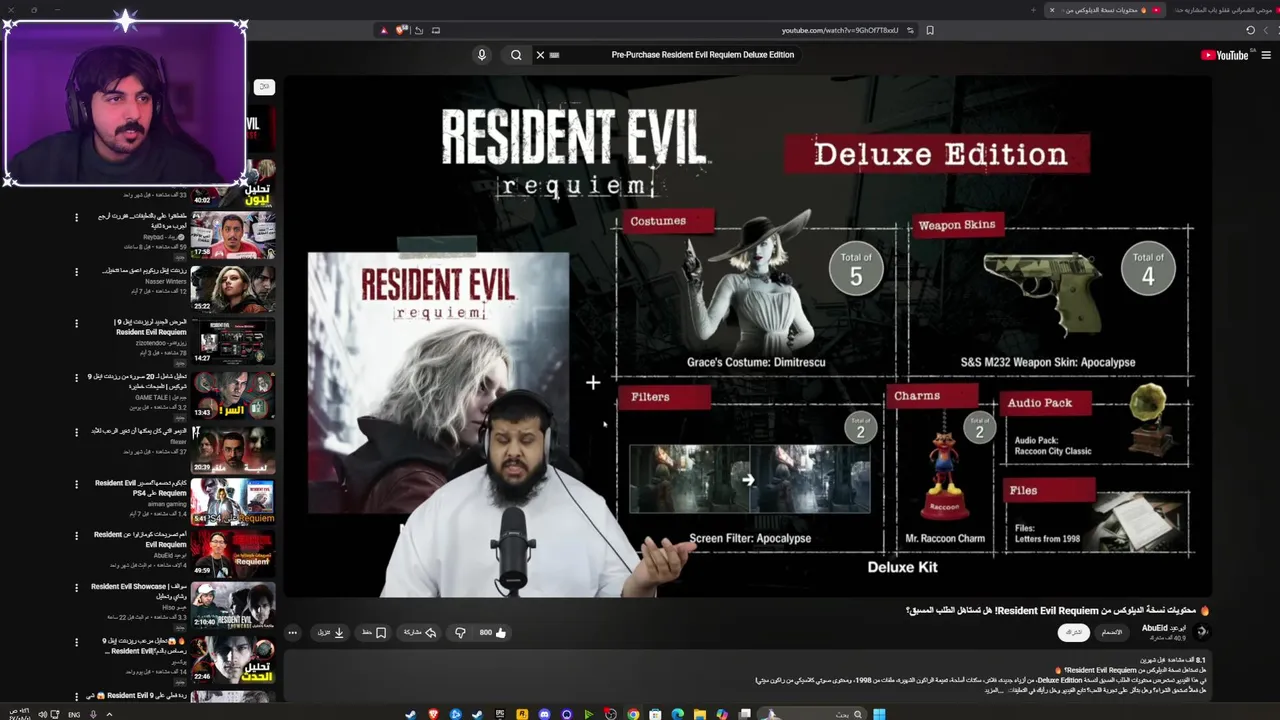Close the active YouTube browser tab

[1052, 10]
